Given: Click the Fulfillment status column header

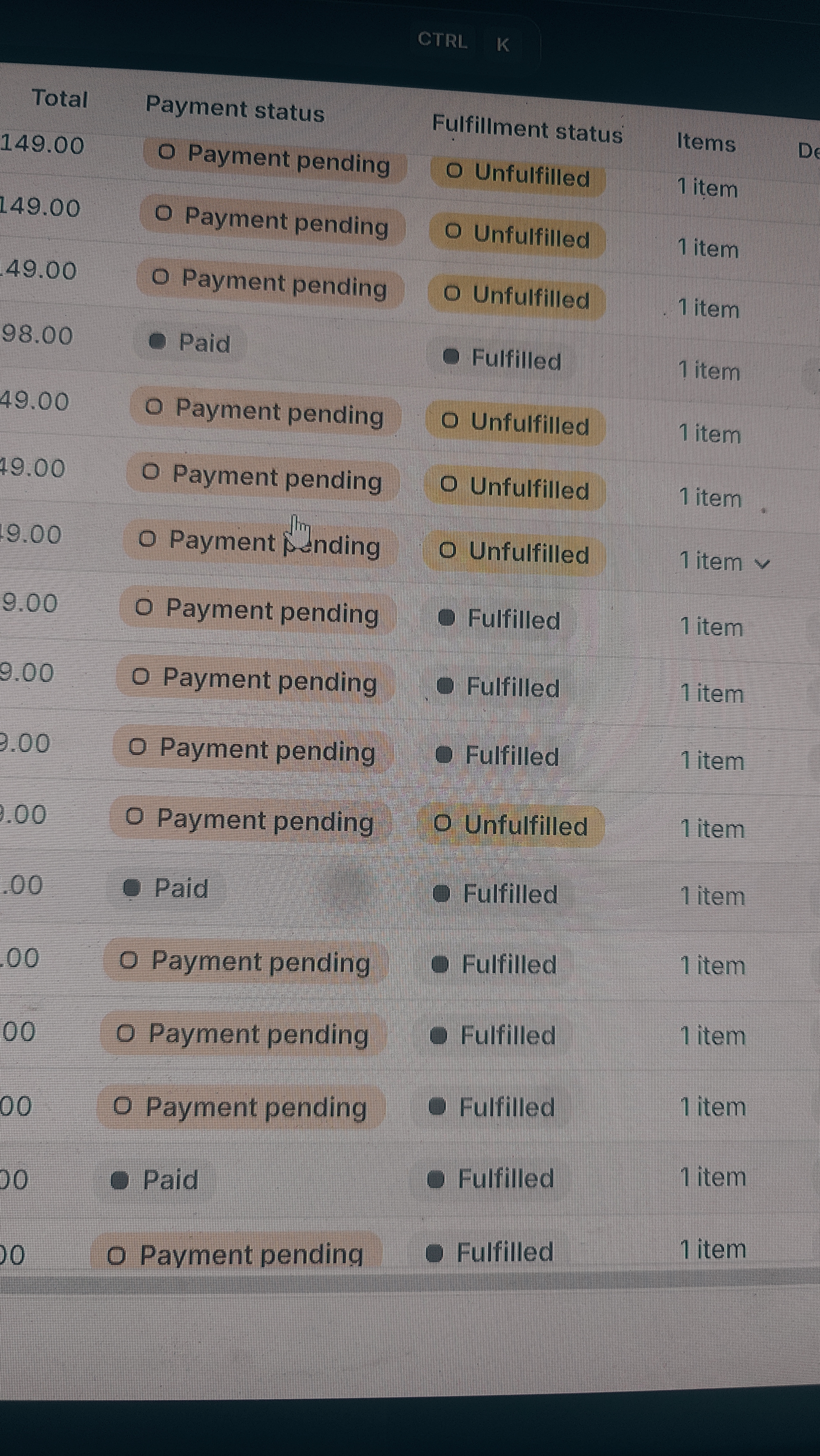Looking at the screenshot, I should (527, 130).
